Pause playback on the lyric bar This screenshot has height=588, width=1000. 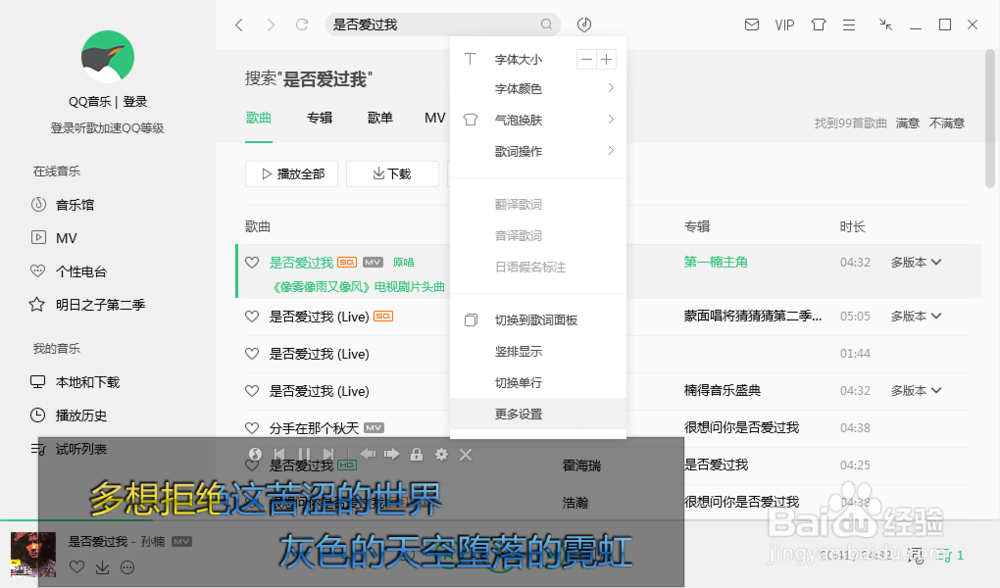pos(304,454)
